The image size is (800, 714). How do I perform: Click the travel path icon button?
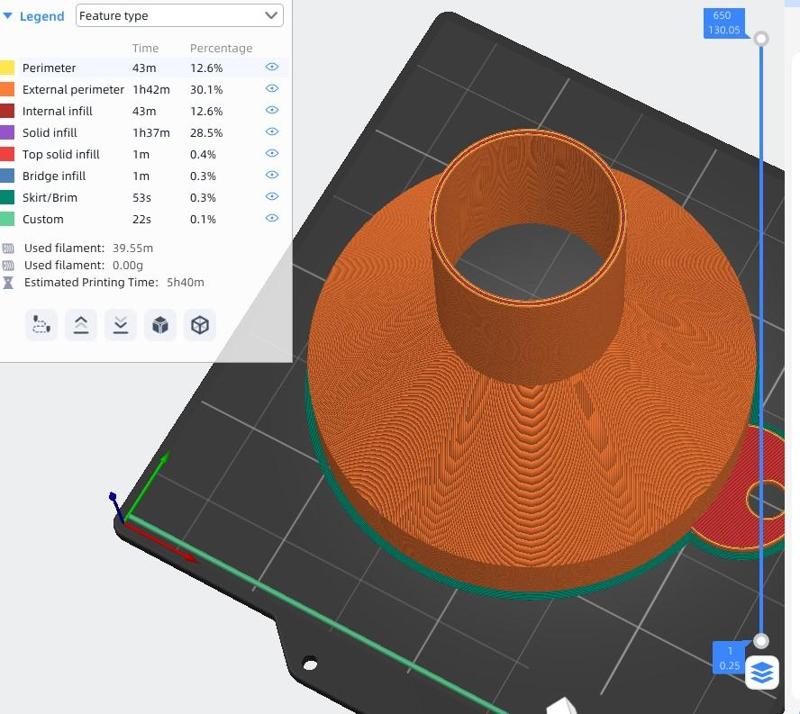[41, 325]
